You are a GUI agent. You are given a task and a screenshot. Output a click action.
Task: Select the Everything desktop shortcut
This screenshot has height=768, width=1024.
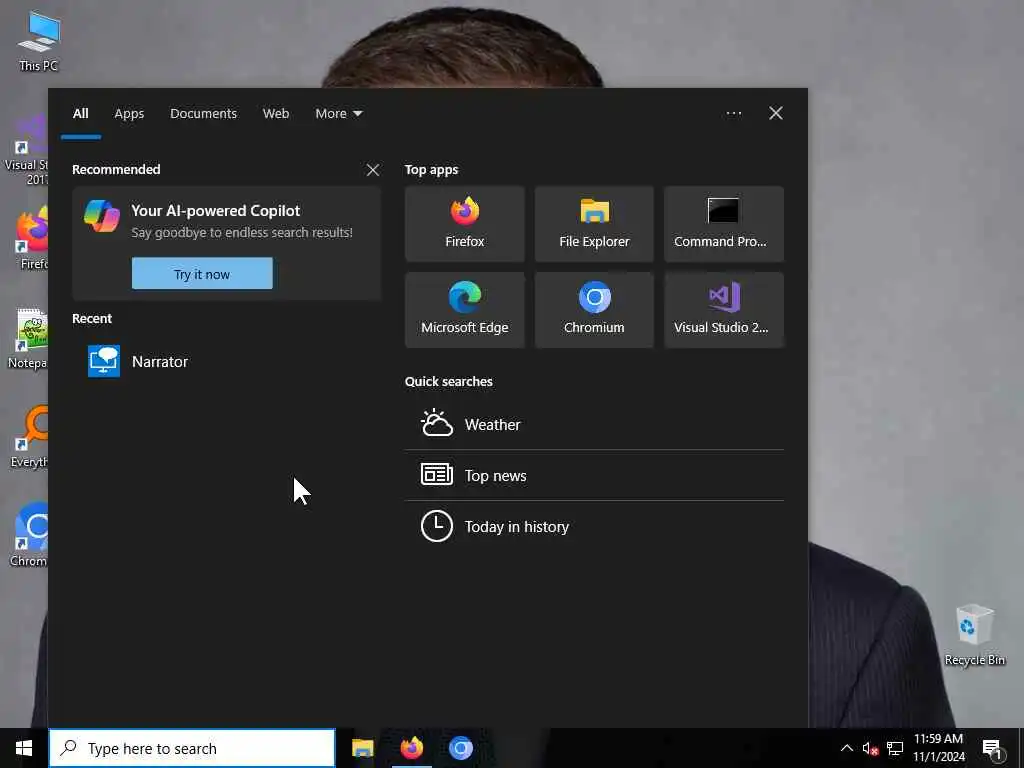coord(29,436)
